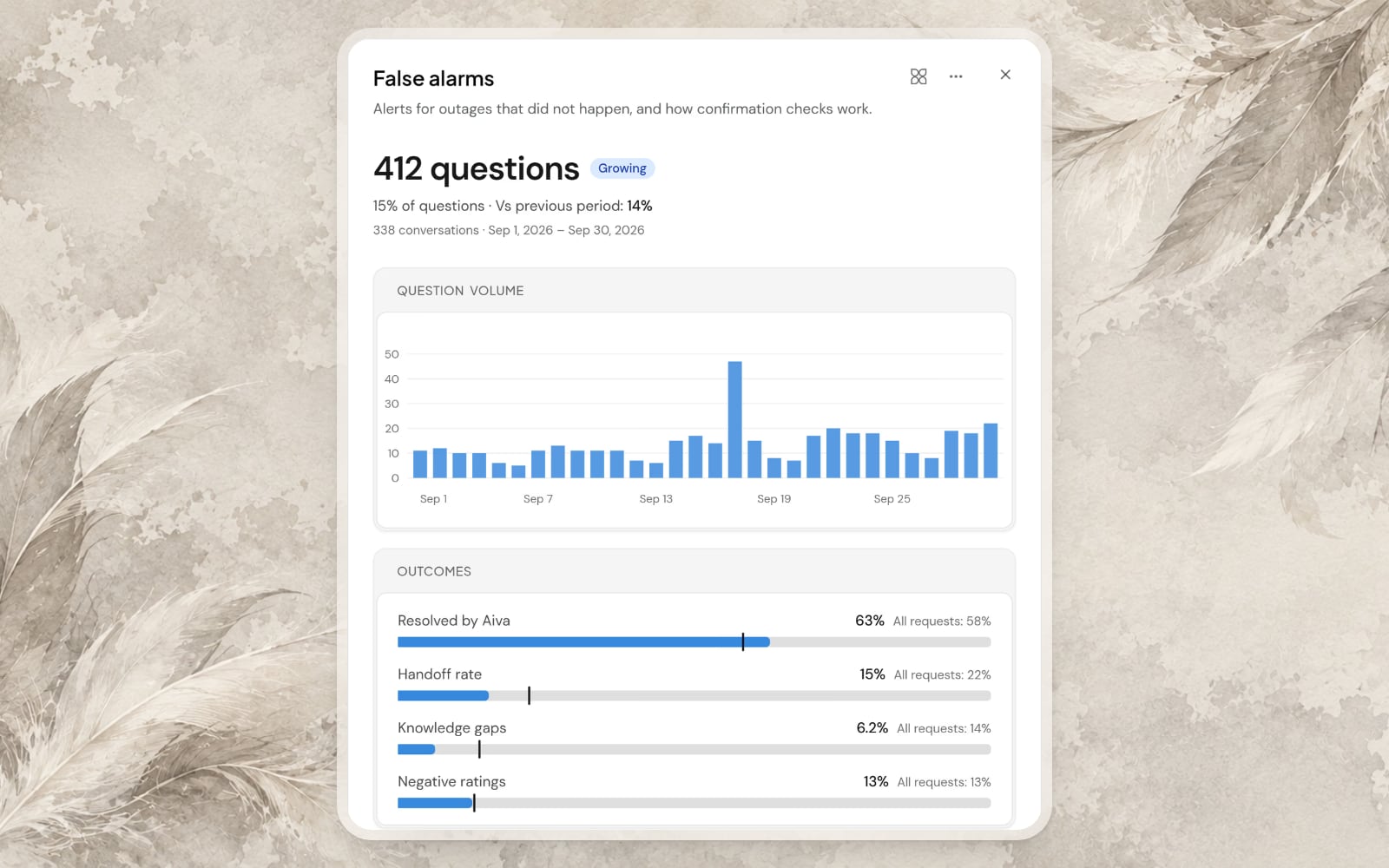
Task: Select the QUESTION VOLUME section header
Action: click(460, 291)
